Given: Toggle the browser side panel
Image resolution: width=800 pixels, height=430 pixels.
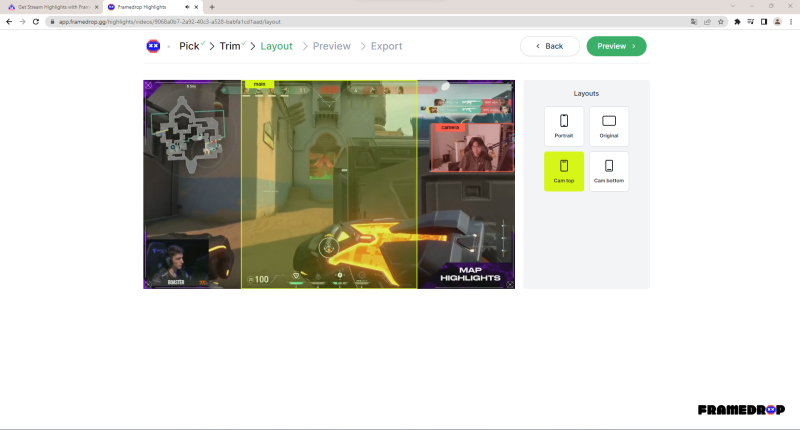Looking at the screenshot, I should (x=764, y=22).
